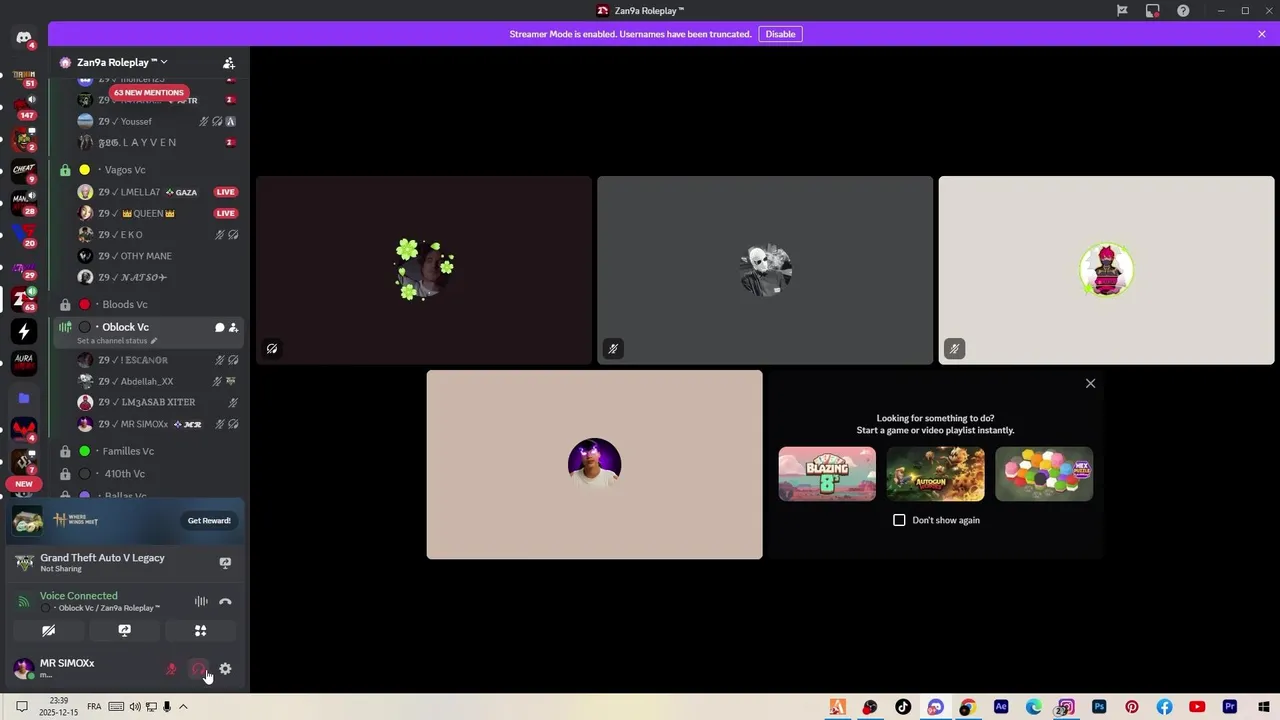Open the noise suppression waveform icon

point(201,601)
